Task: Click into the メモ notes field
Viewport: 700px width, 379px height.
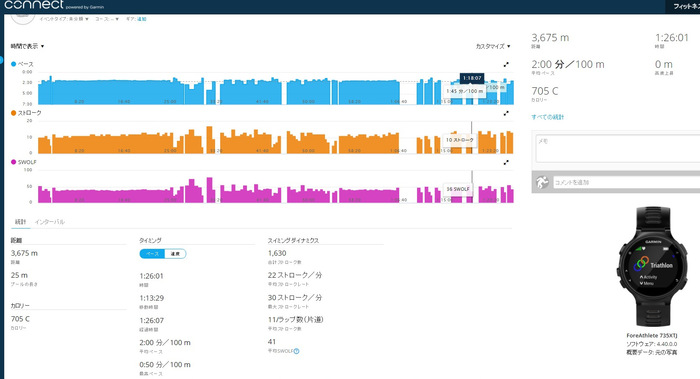Action: (618, 149)
